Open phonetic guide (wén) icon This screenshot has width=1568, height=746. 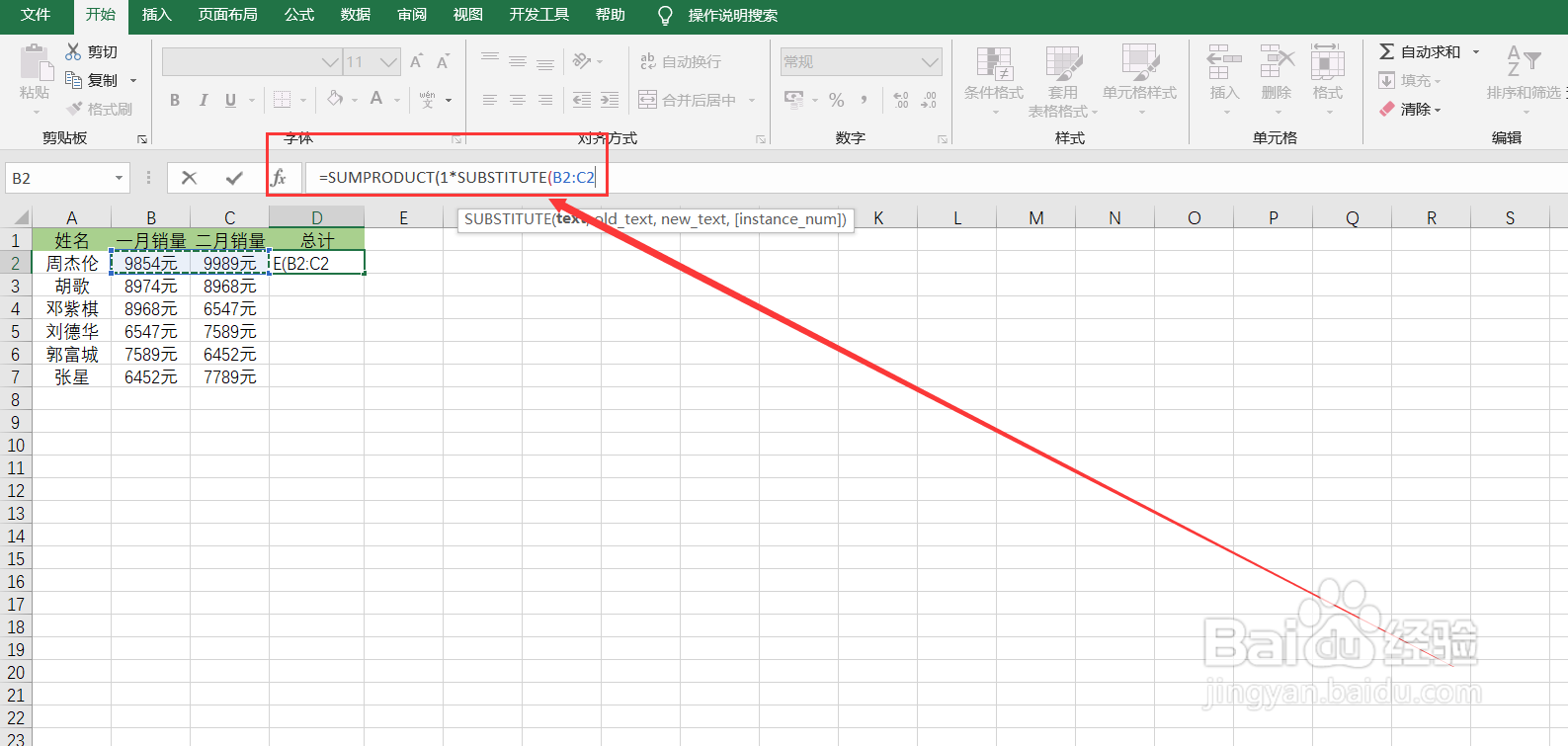coord(427,100)
